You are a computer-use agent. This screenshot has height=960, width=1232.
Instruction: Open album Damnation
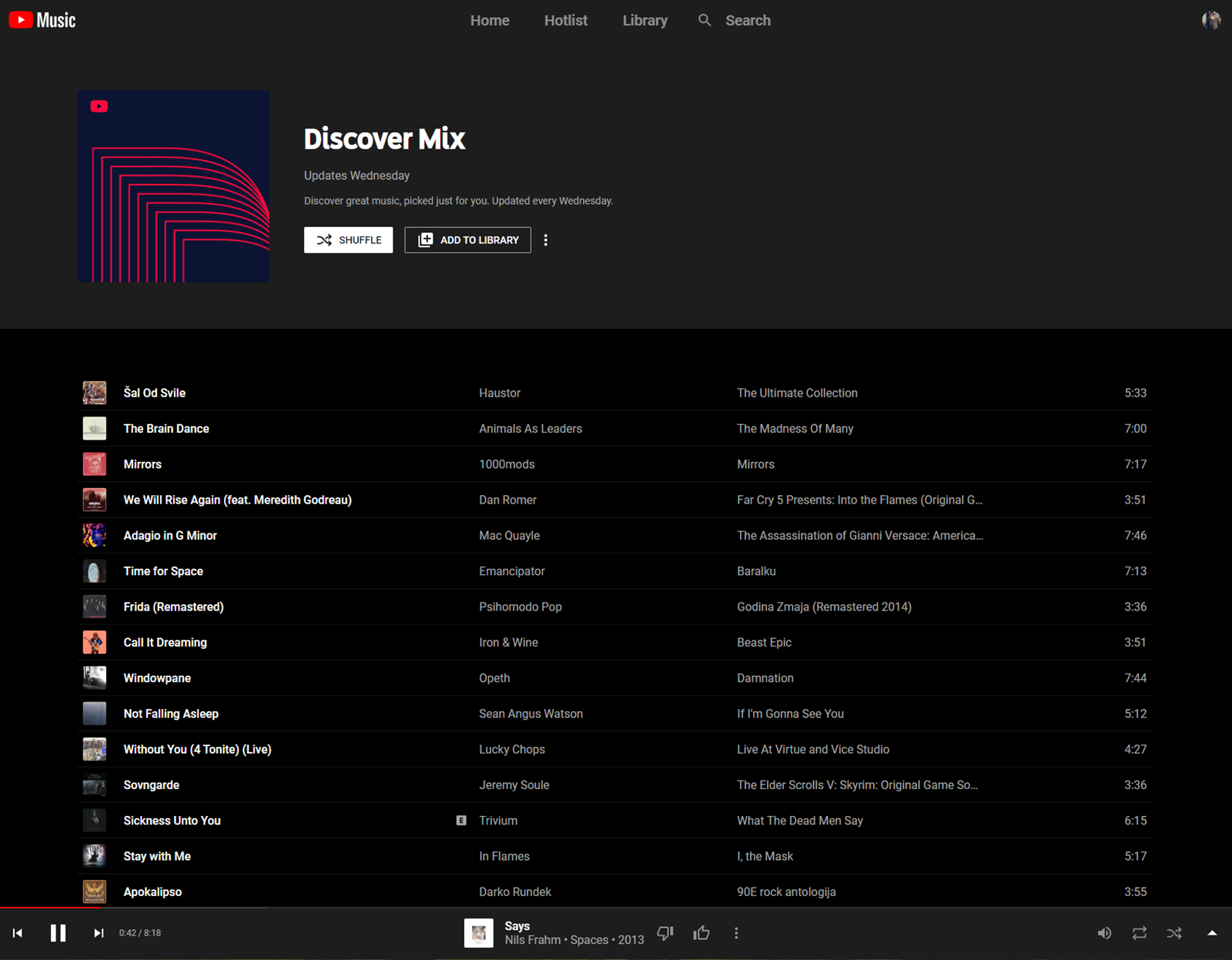point(765,678)
